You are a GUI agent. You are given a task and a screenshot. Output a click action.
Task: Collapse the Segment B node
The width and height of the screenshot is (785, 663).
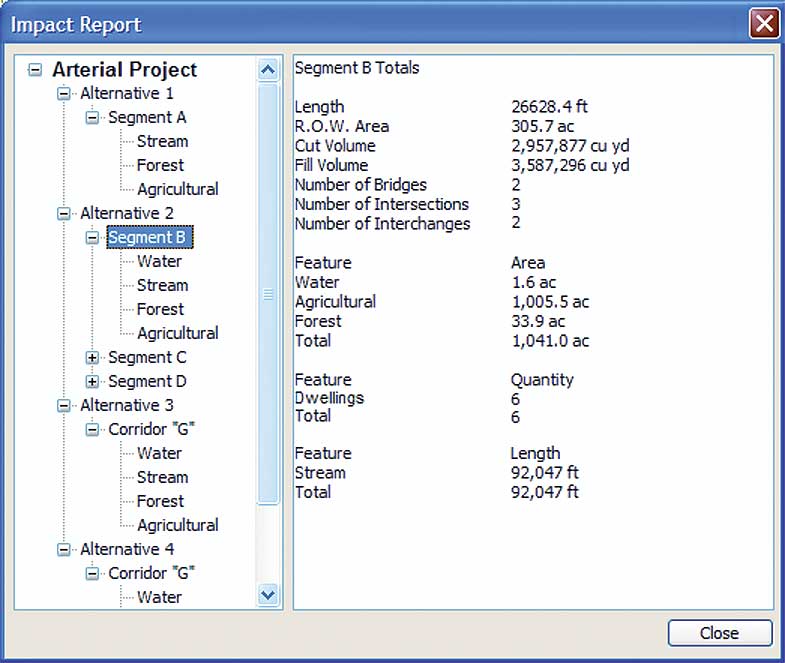pyautogui.click(x=92, y=238)
